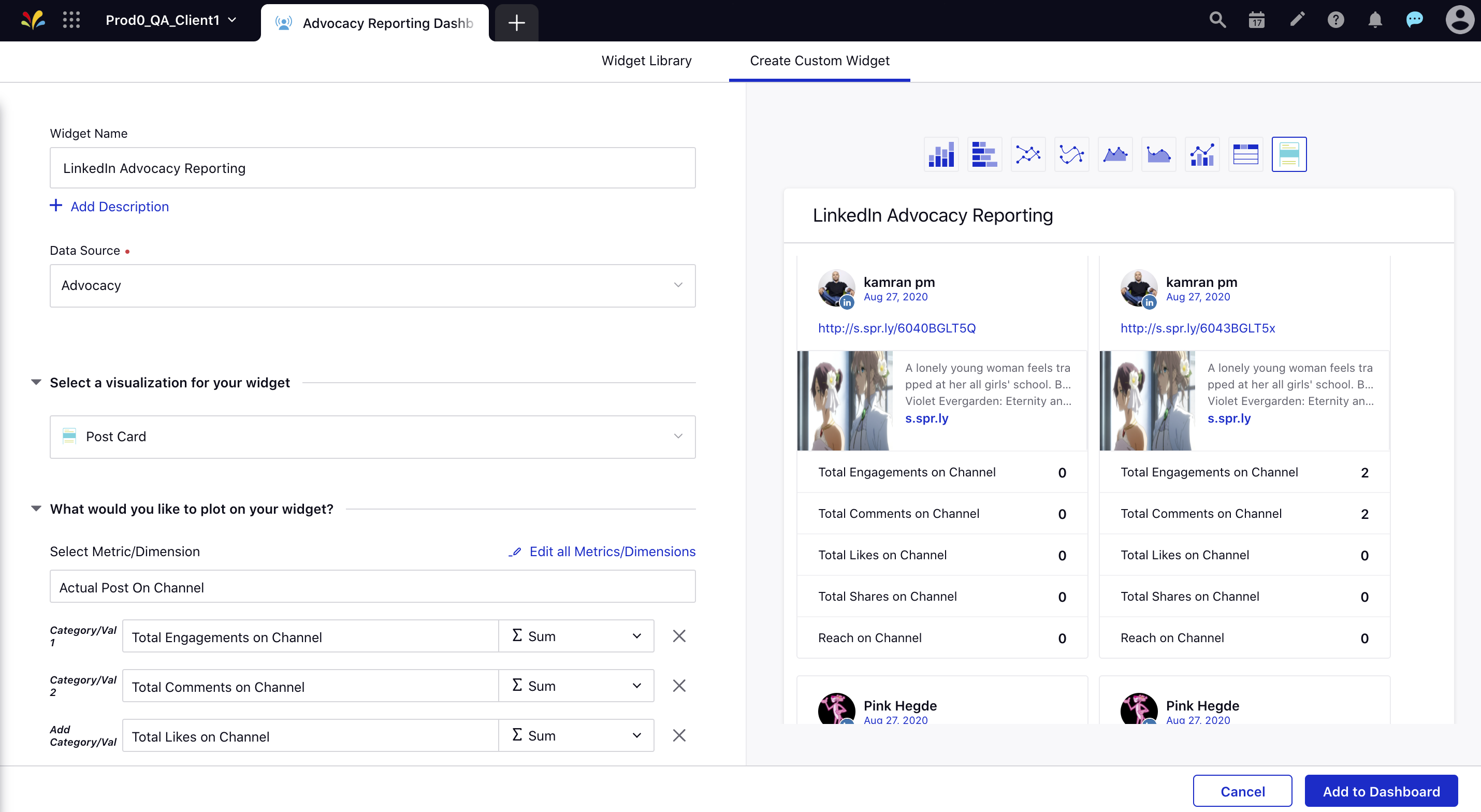Image resolution: width=1481 pixels, height=812 pixels.
Task: Open the calendar icon in top bar
Action: [1257, 20]
